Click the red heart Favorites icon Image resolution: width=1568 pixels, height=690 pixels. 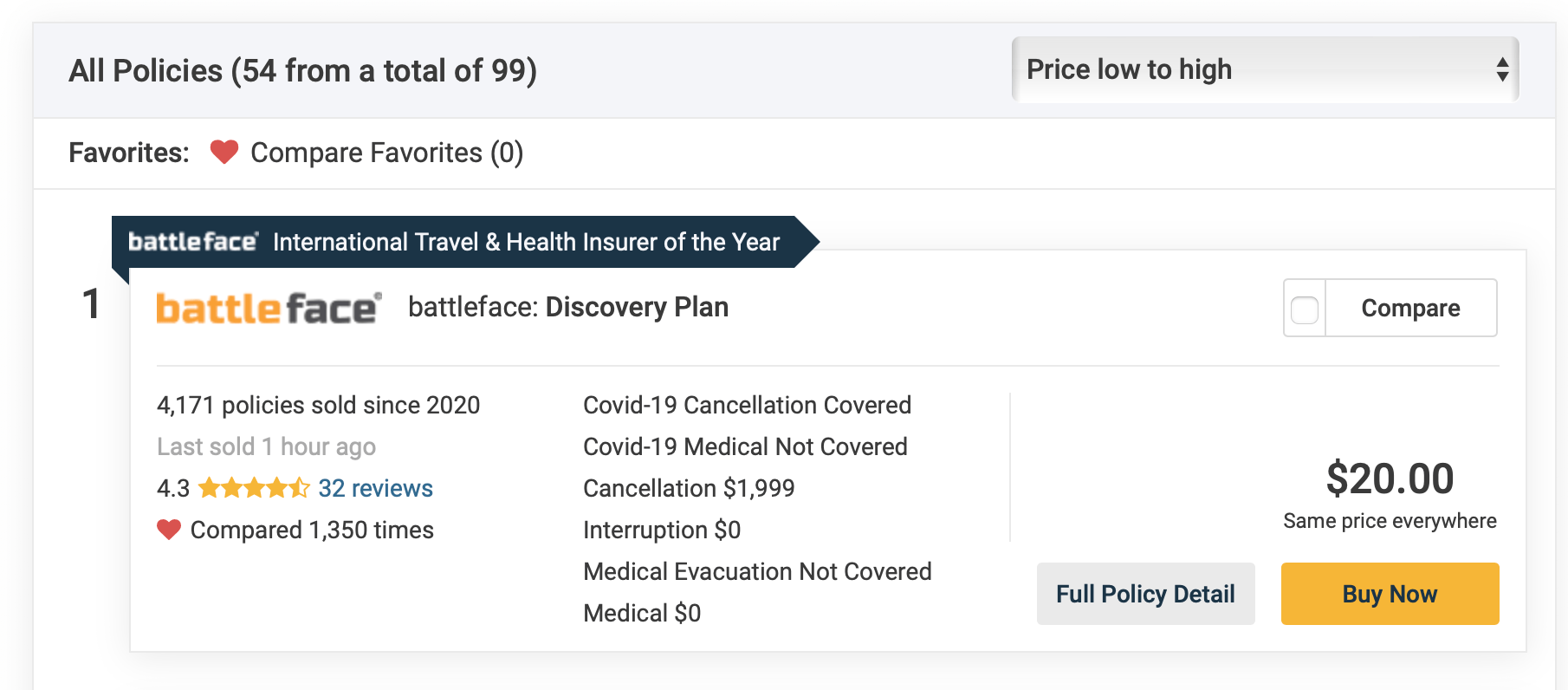[224, 153]
